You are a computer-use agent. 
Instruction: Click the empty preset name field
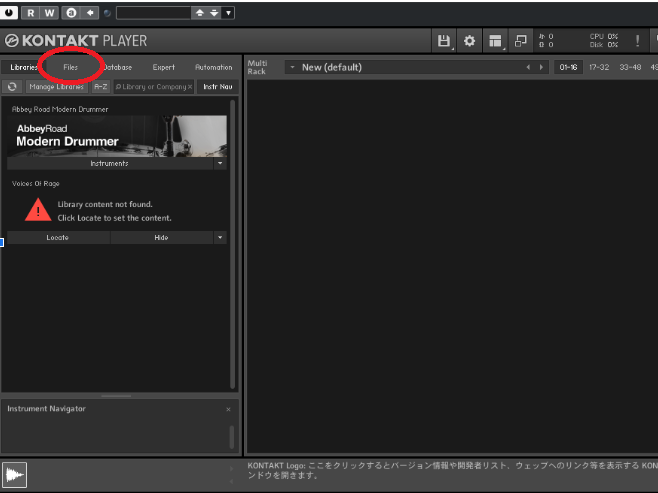(x=153, y=13)
